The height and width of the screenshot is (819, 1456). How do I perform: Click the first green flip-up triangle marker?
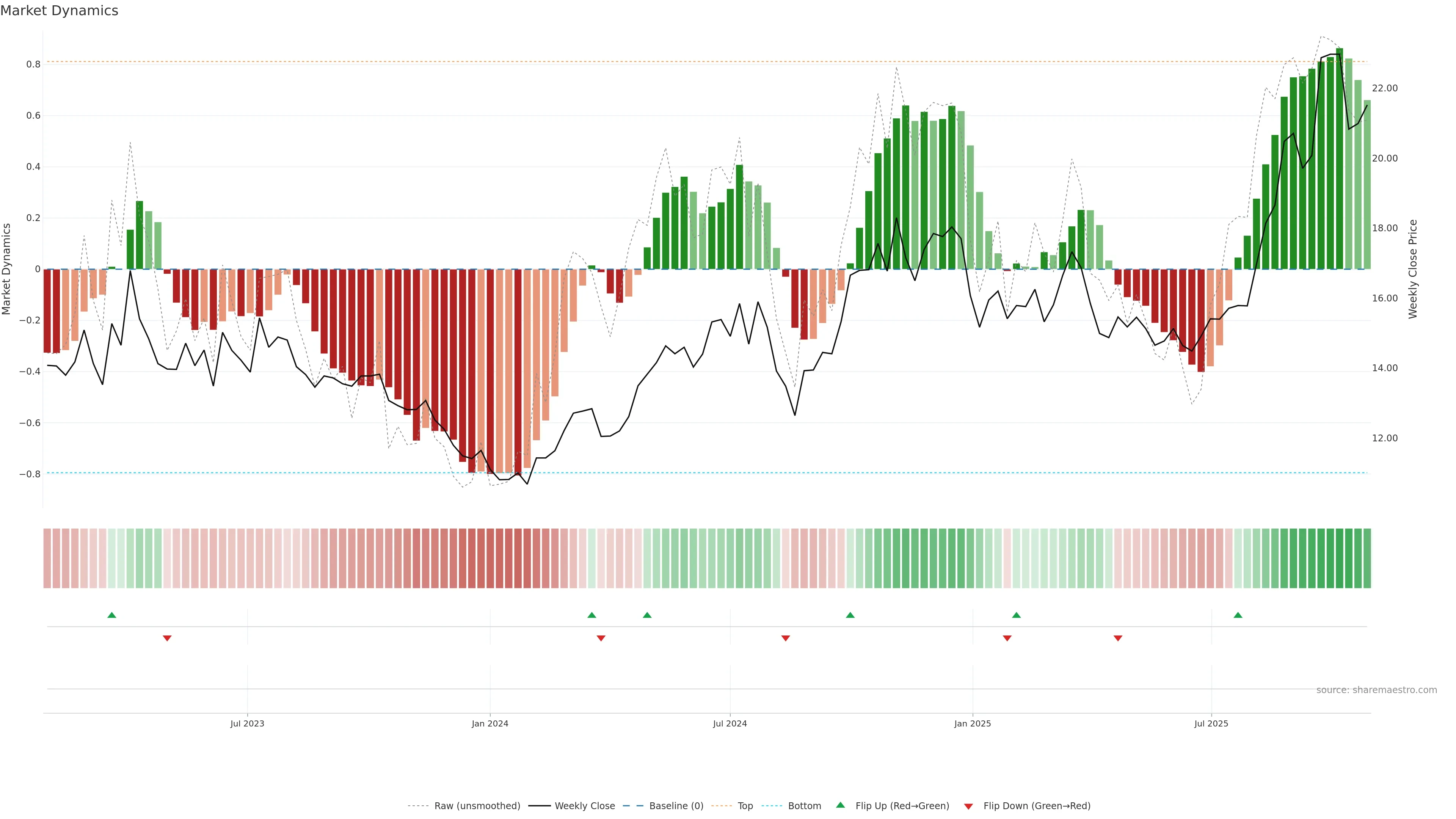tap(112, 615)
